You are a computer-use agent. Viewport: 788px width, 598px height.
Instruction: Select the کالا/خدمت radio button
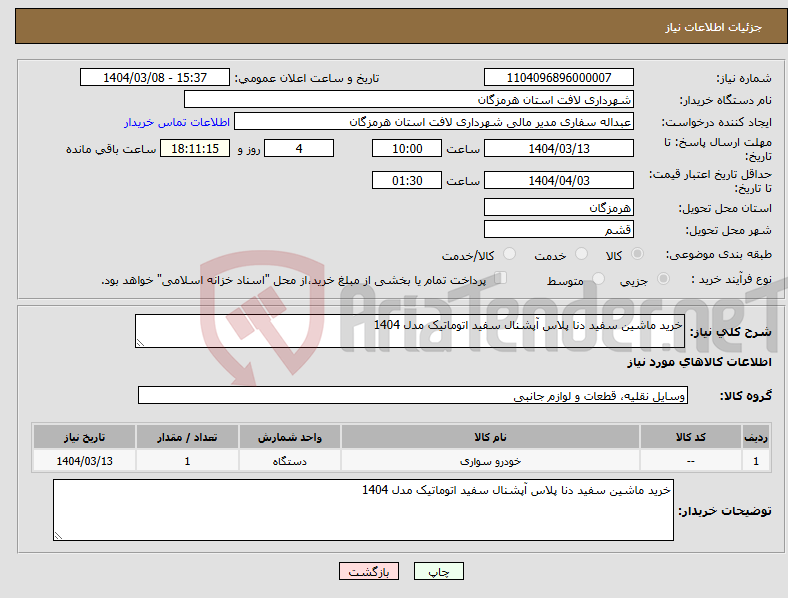[509, 254]
